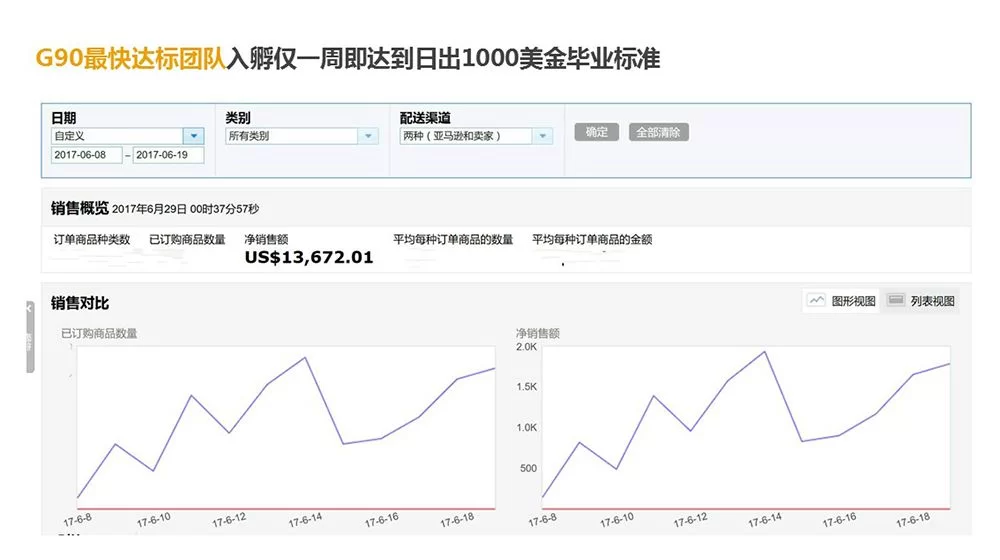Click the end date field 2017-06-19
1000x560 pixels.
pos(168,155)
